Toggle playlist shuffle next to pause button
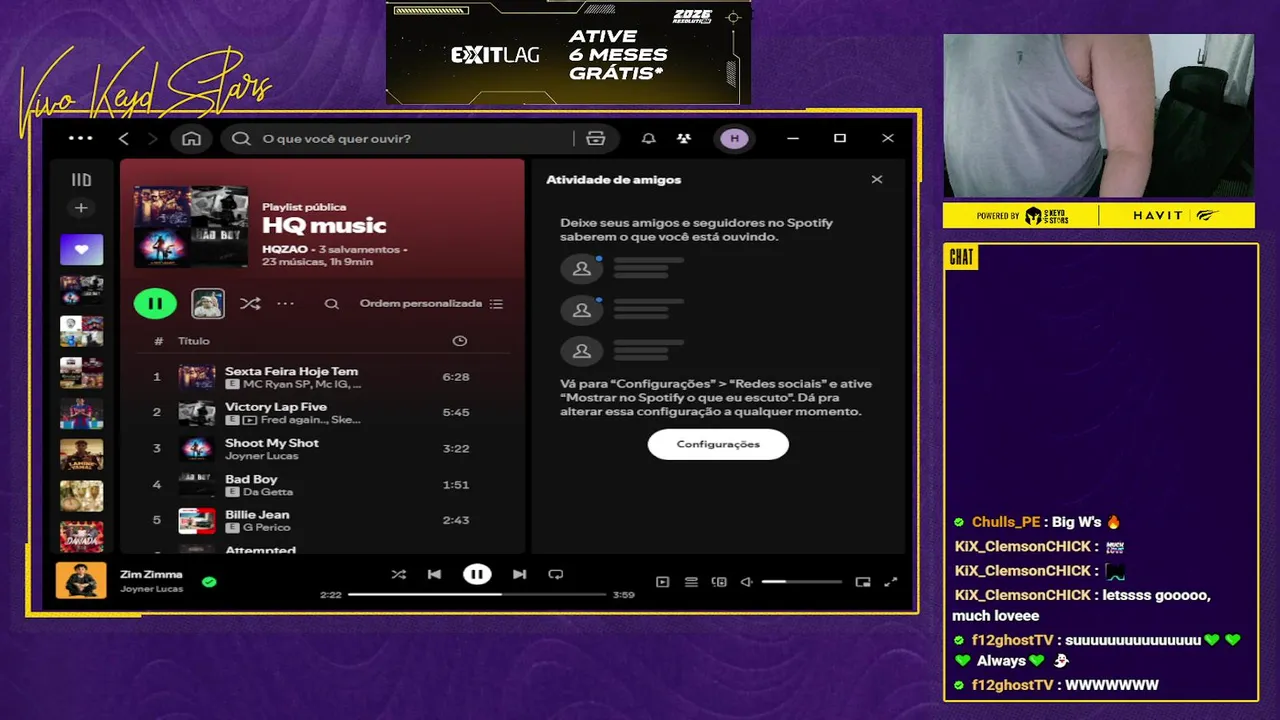This screenshot has height=720, width=1280. click(249, 303)
